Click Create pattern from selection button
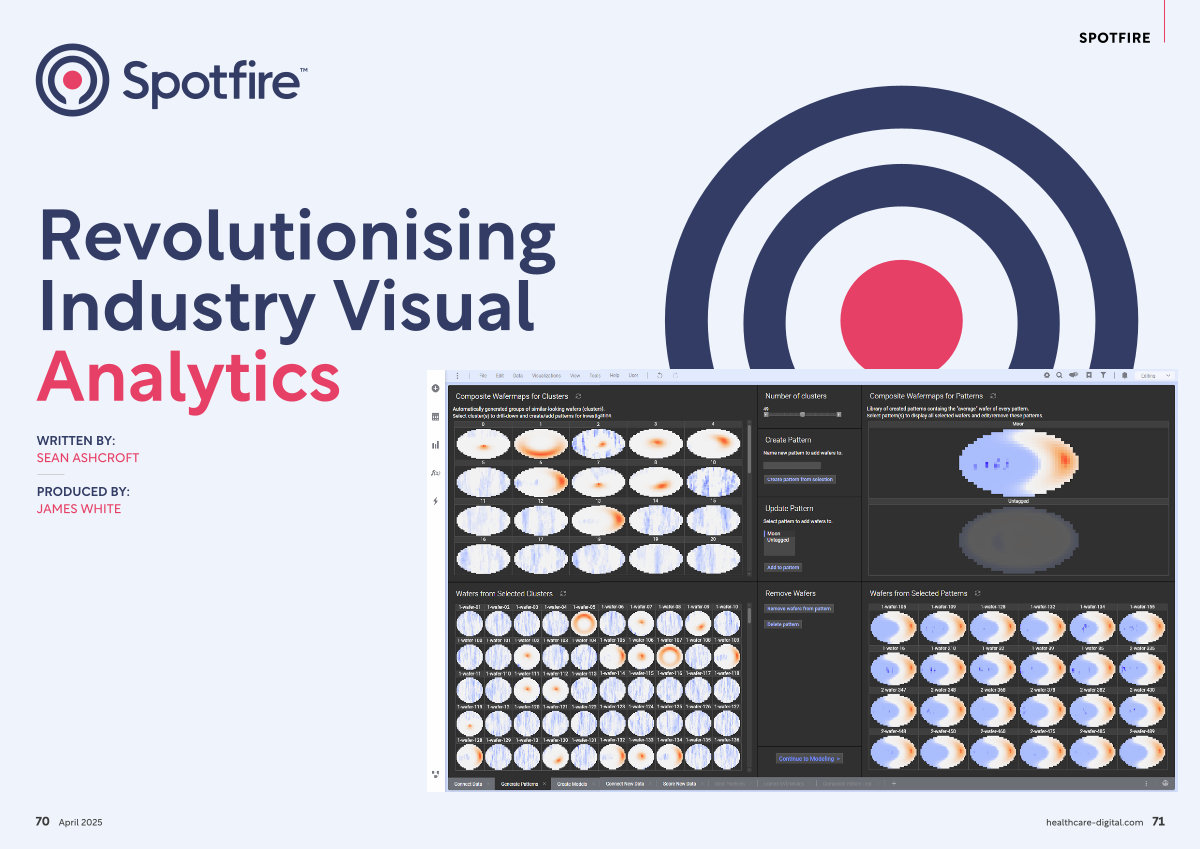 point(798,480)
